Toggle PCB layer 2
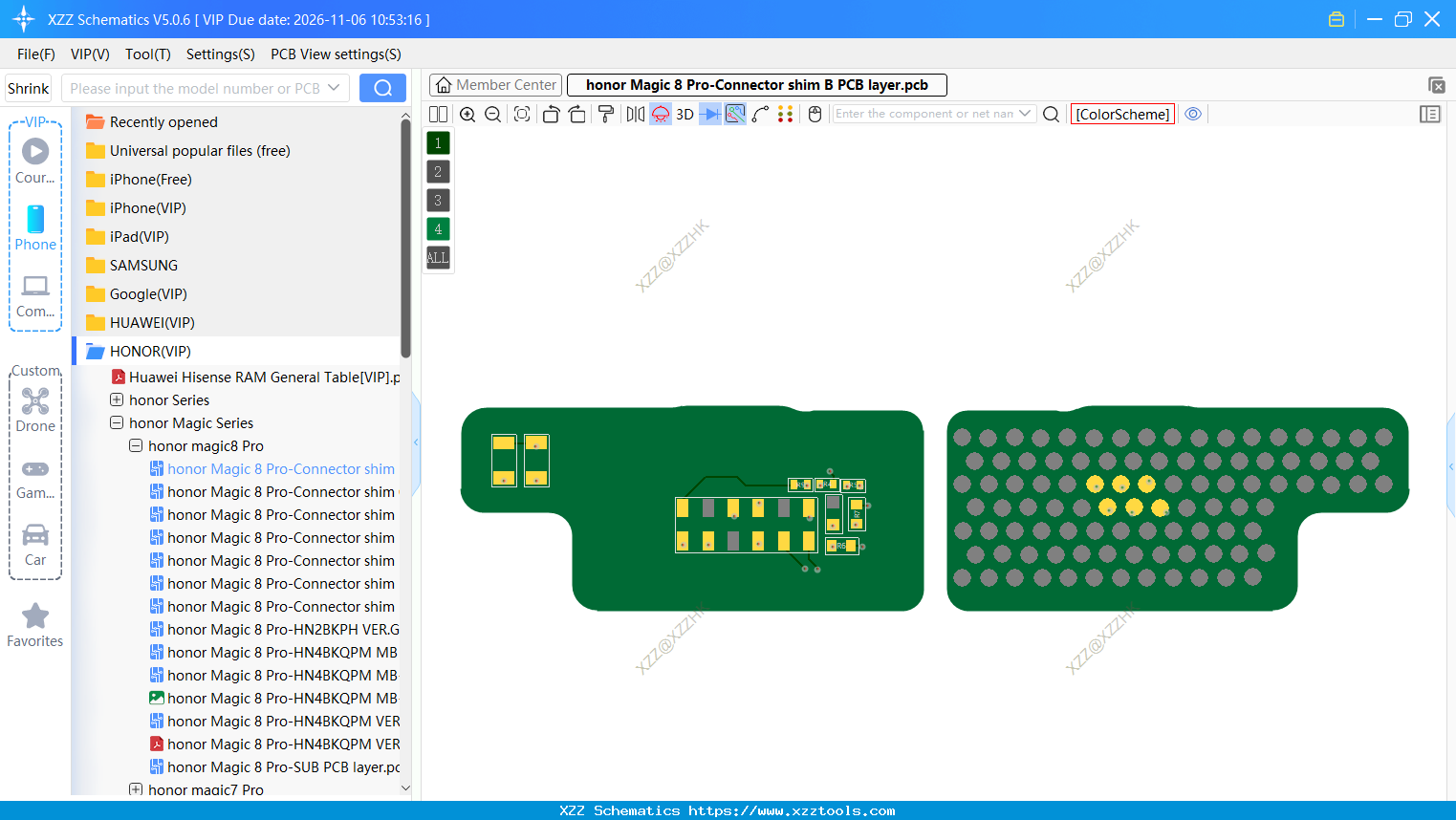This screenshot has height=820, width=1456. (438, 172)
